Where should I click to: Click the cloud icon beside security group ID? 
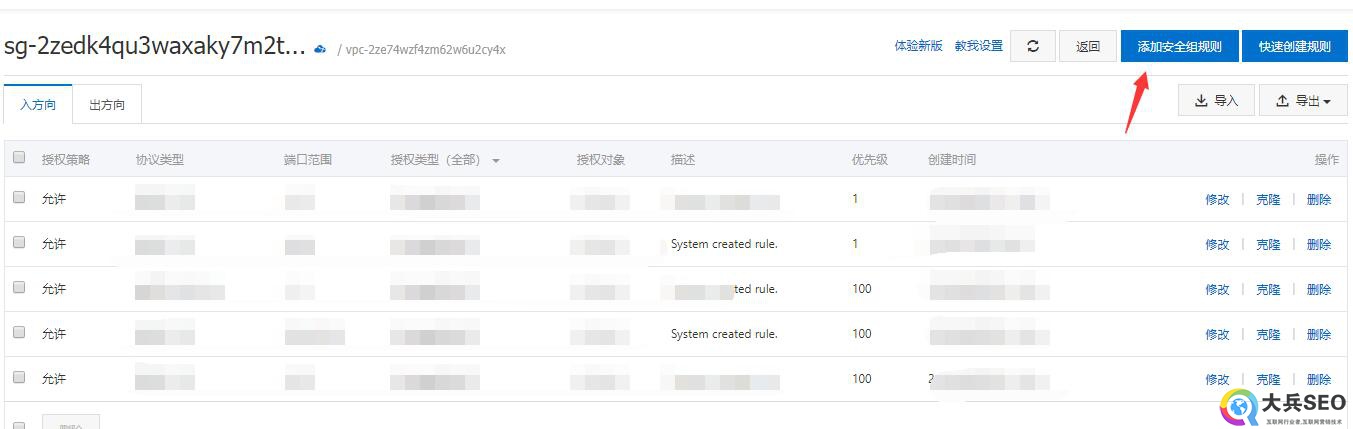(320, 48)
